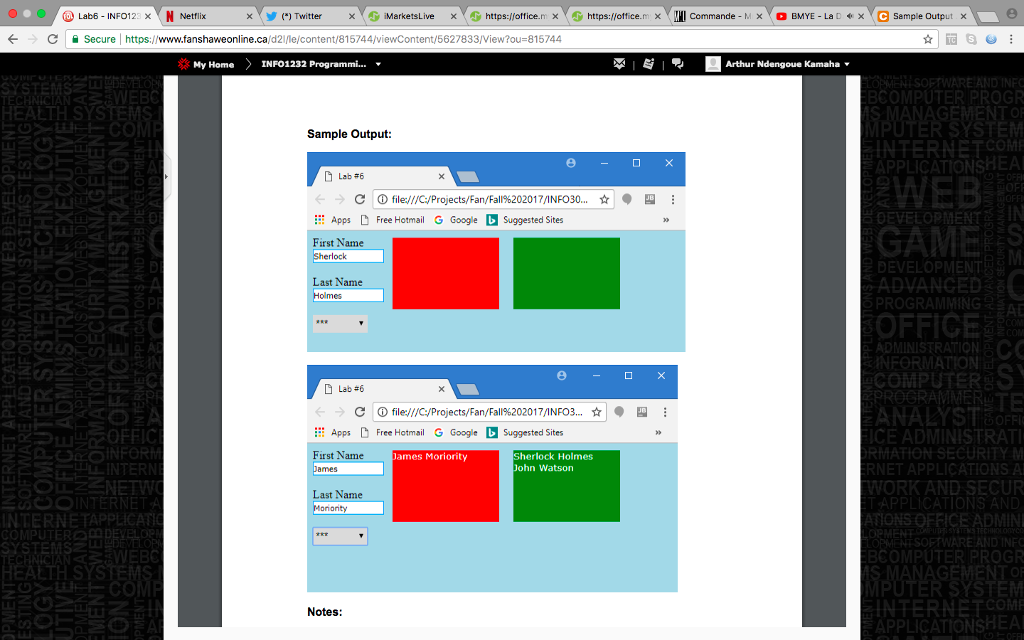Open the INFO1232 course selector dropdown arrow
This screenshot has height=640, width=1024.
pos(378,64)
